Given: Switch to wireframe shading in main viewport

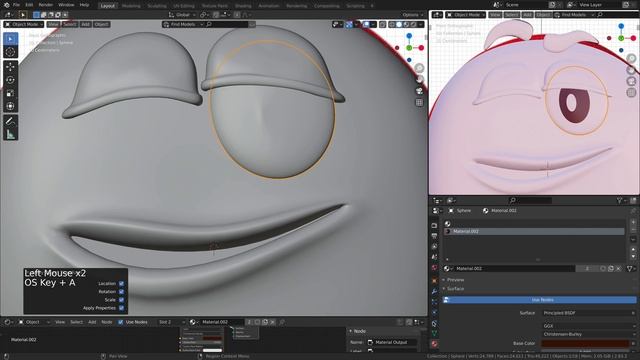Looking at the screenshot, I should [392, 24].
